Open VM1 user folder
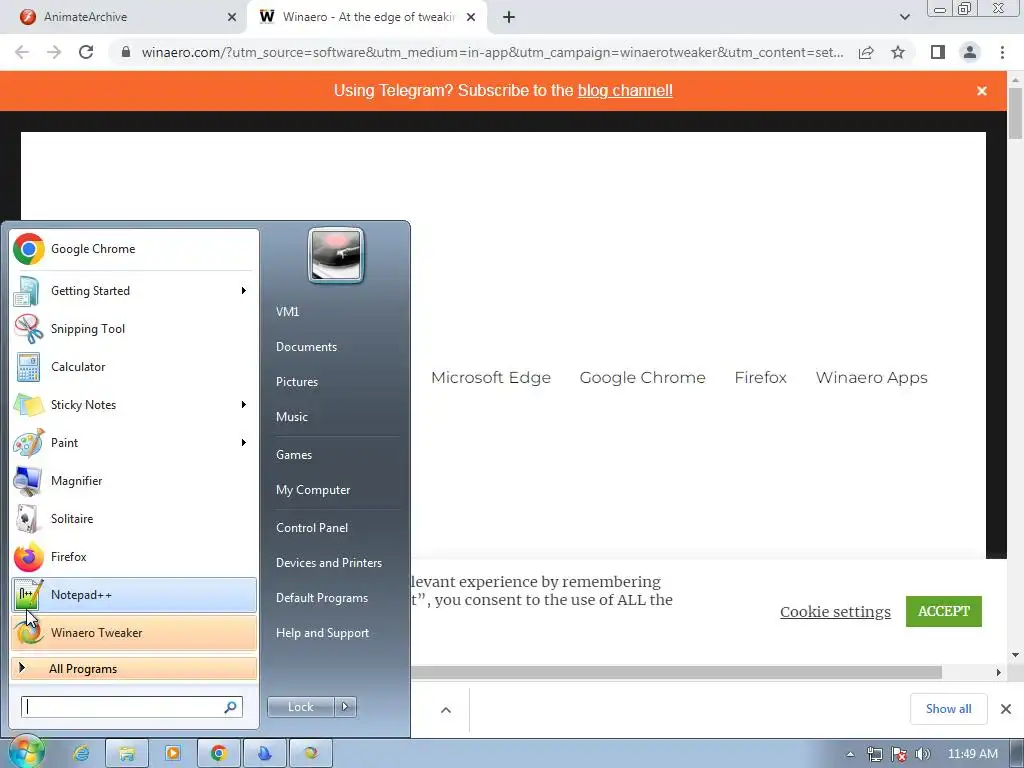This screenshot has width=1024, height=768. 287,312
